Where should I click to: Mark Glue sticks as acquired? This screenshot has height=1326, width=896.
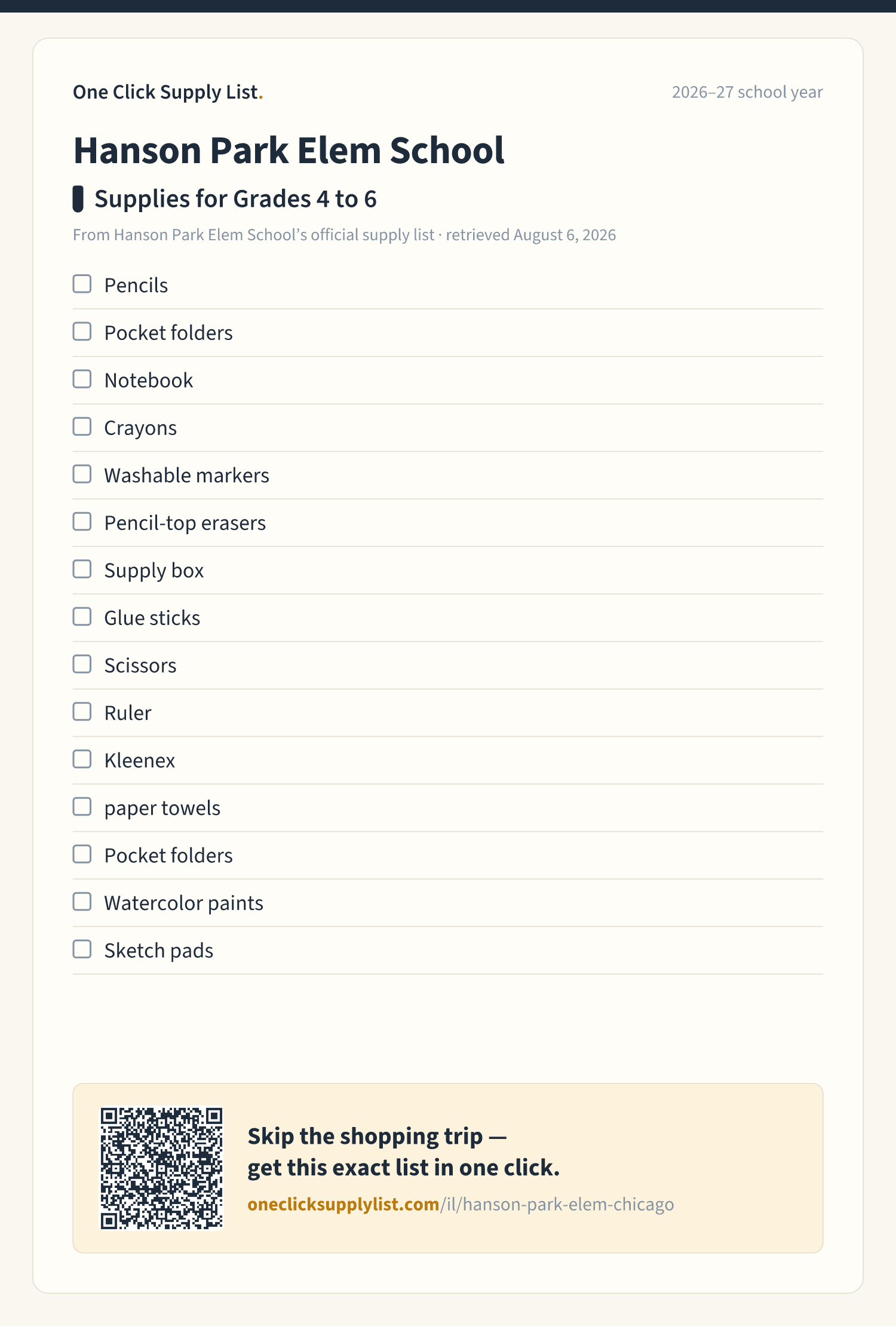(x=82, y=617)
